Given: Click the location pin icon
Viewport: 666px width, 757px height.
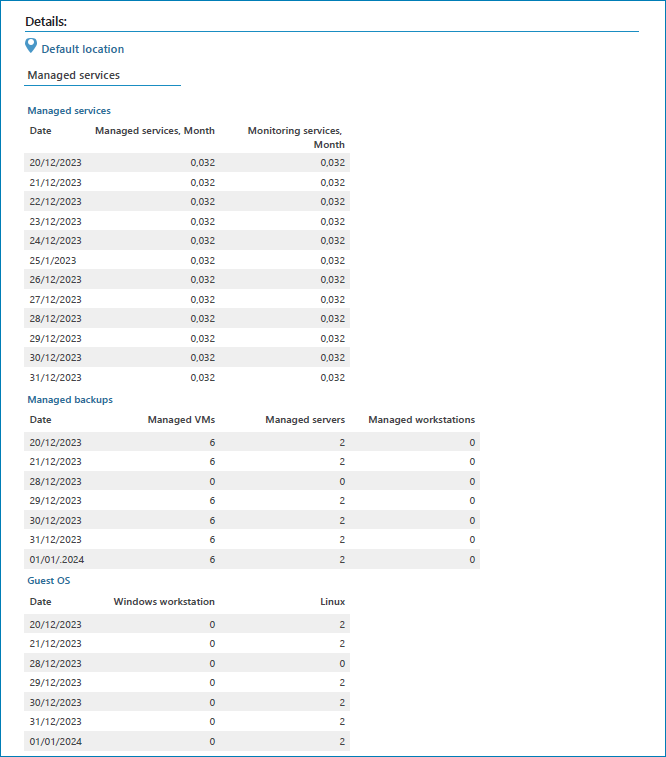Looking at the screenshot, I should coord(31,46).
